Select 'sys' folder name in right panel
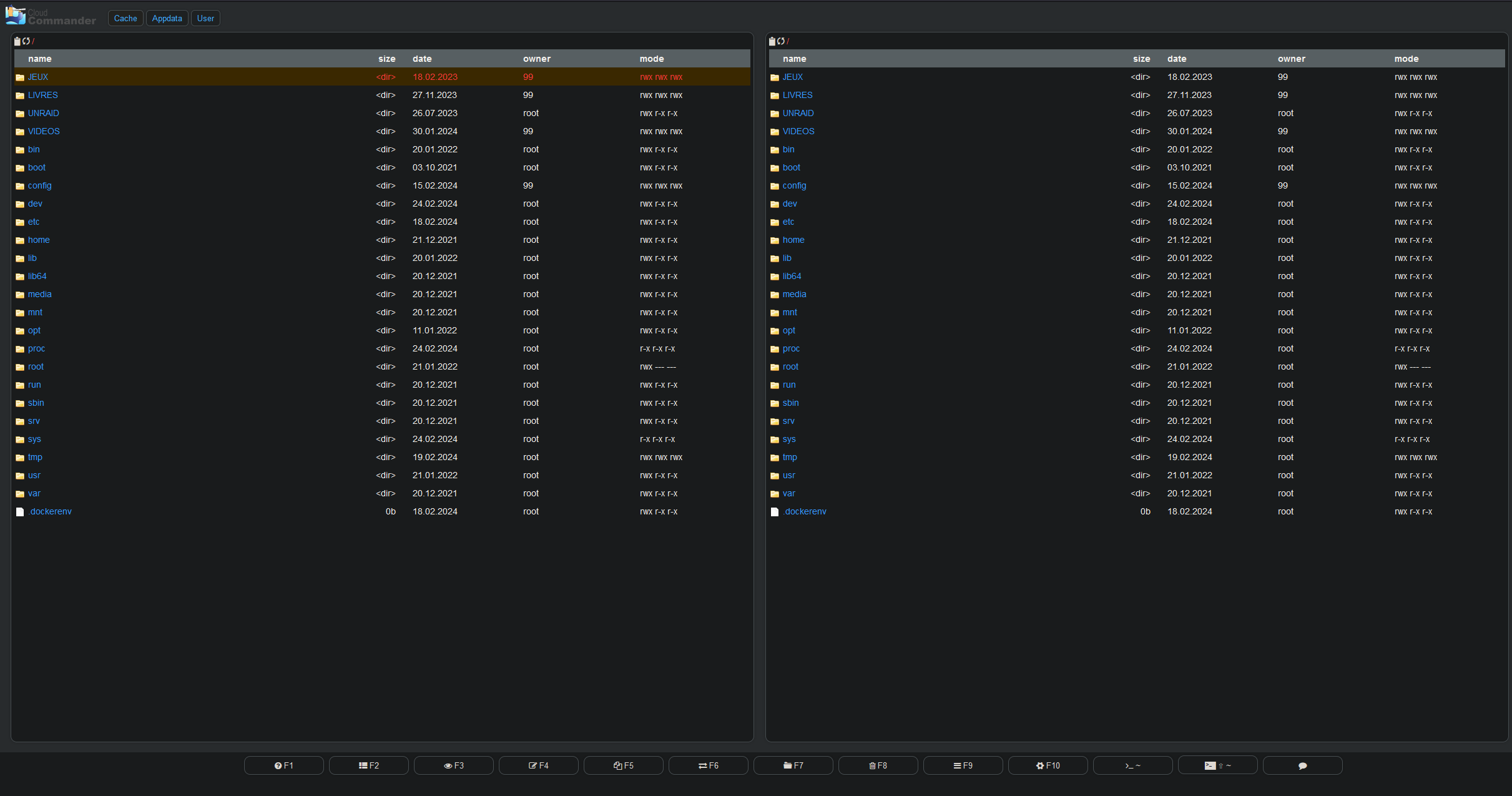Viewport: 1512px width, 796px height. (x=789, y=439)
